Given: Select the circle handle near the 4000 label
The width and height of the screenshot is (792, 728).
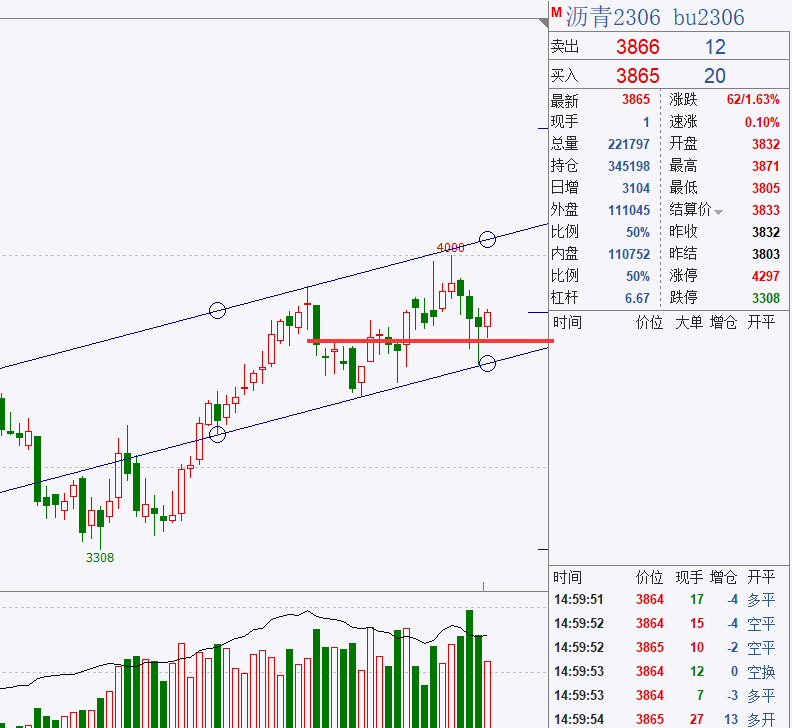Looking at the screenshot, I should click(487, 238).
